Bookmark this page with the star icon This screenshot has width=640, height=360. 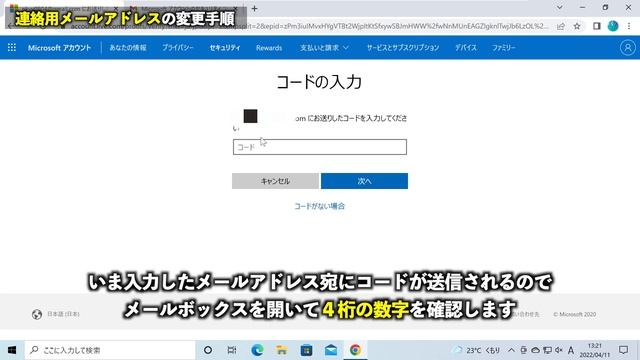click(x=577, y=27)
